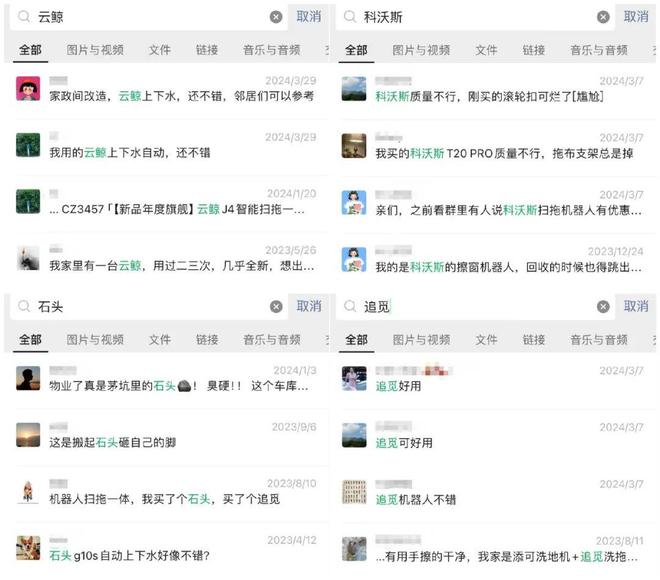660x580 pixels.
Task: Select 图片与视频 tab in 云鲸 panel
Action: (x=95, y=50)
